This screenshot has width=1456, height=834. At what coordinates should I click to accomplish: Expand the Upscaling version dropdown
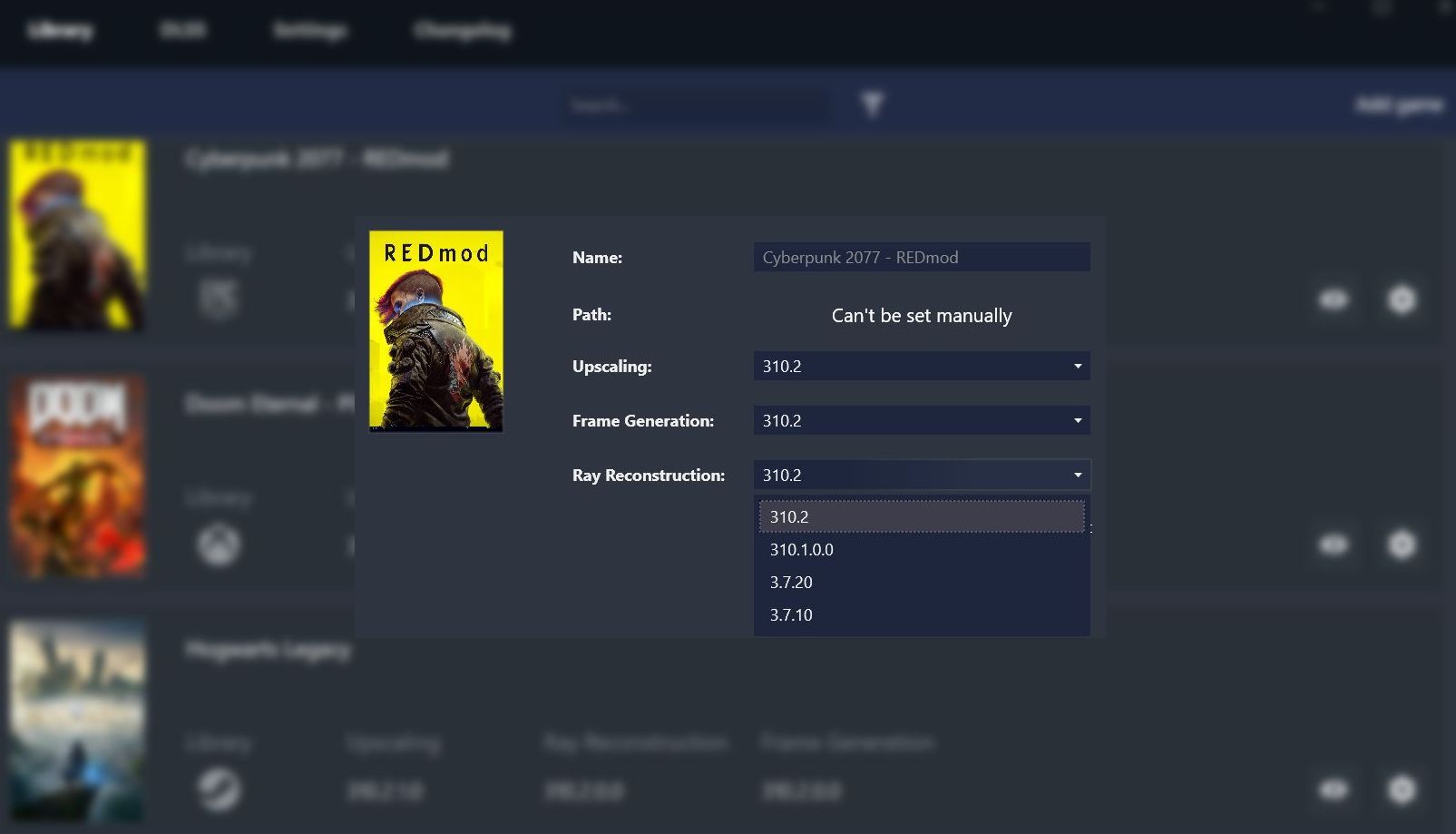coord(921,367)
